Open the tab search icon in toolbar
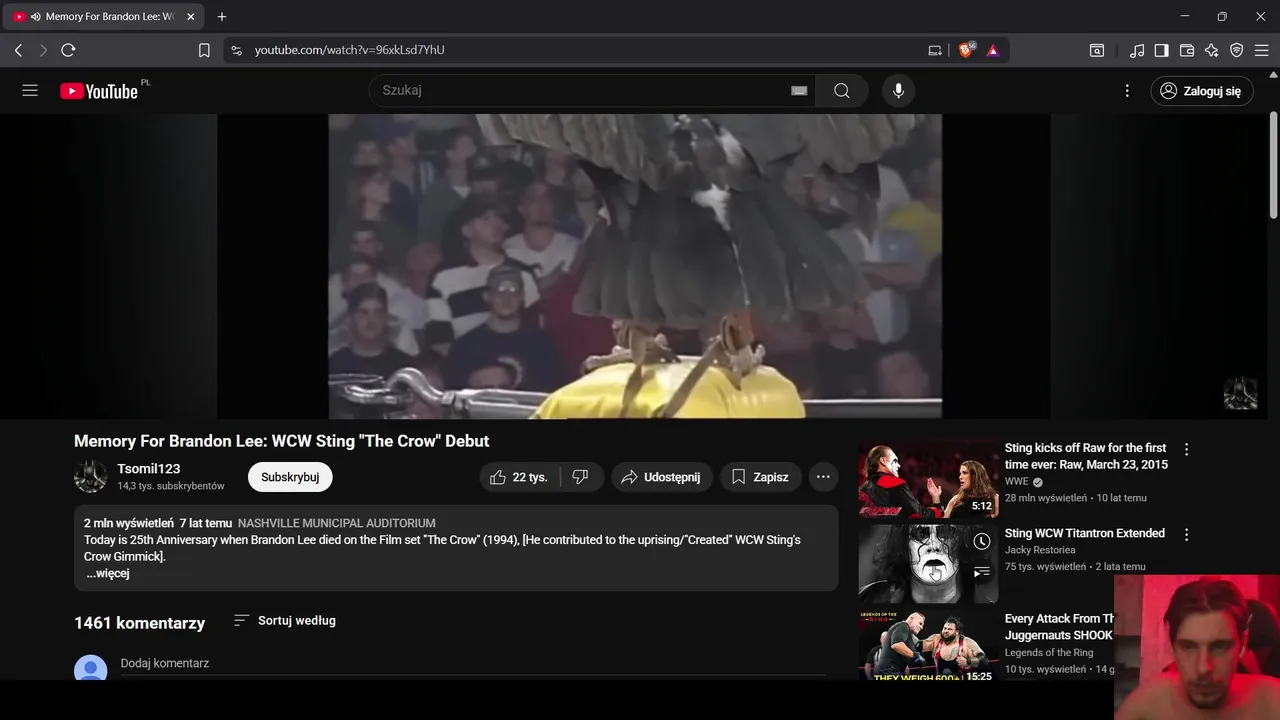The image size is (1280, 720). tap(1097, 50)
